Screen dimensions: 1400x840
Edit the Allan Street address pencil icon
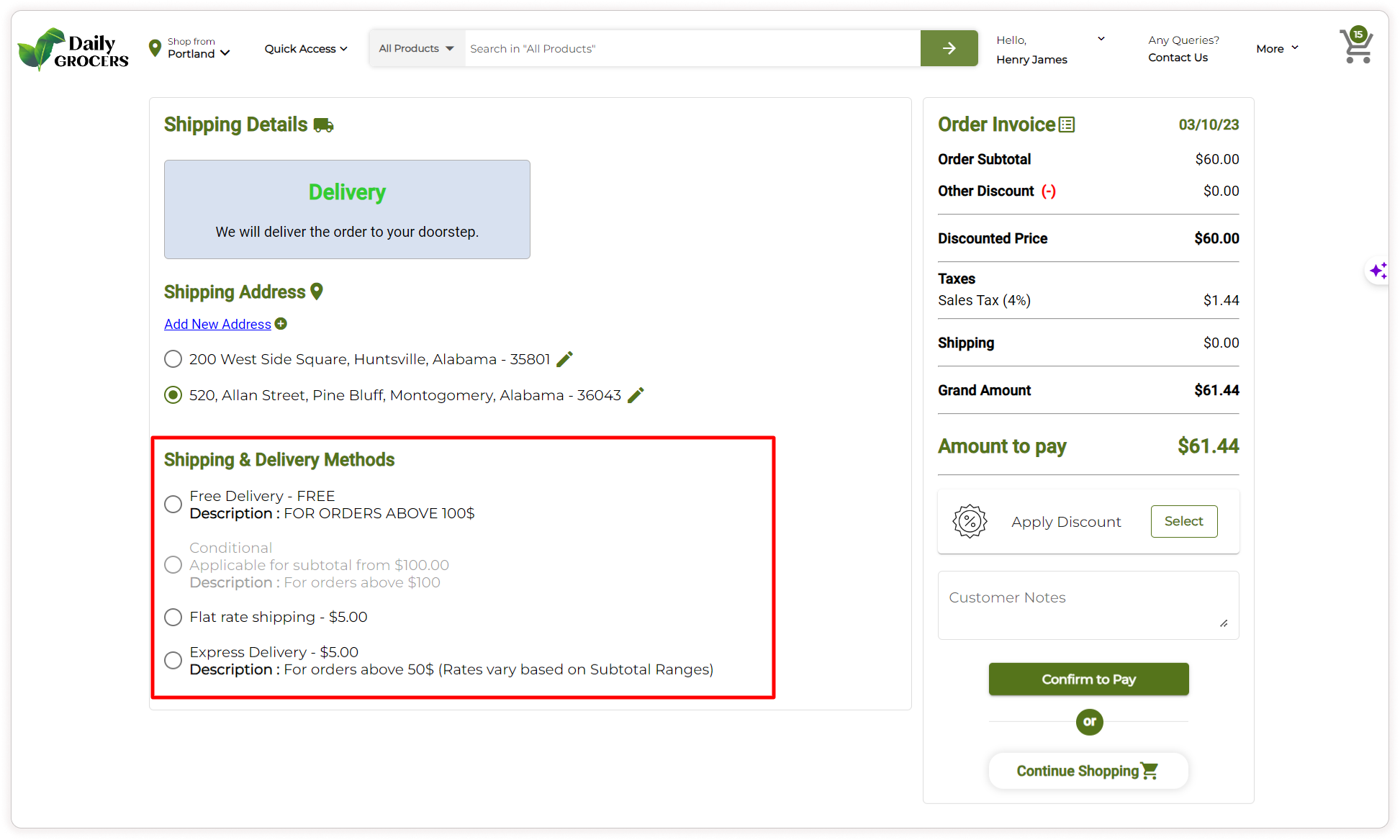(x=636, y=395)
